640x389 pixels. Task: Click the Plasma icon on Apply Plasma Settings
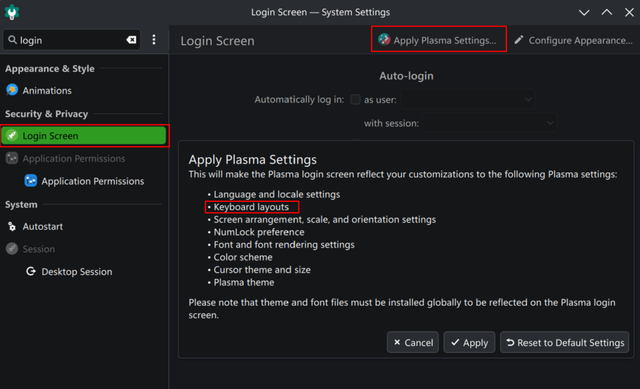coord(384,39)
